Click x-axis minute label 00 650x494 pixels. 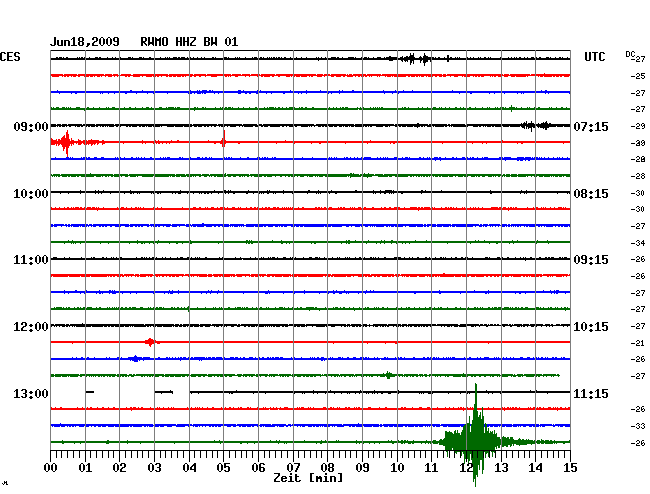pyautogui.click(x=51, y=467)
